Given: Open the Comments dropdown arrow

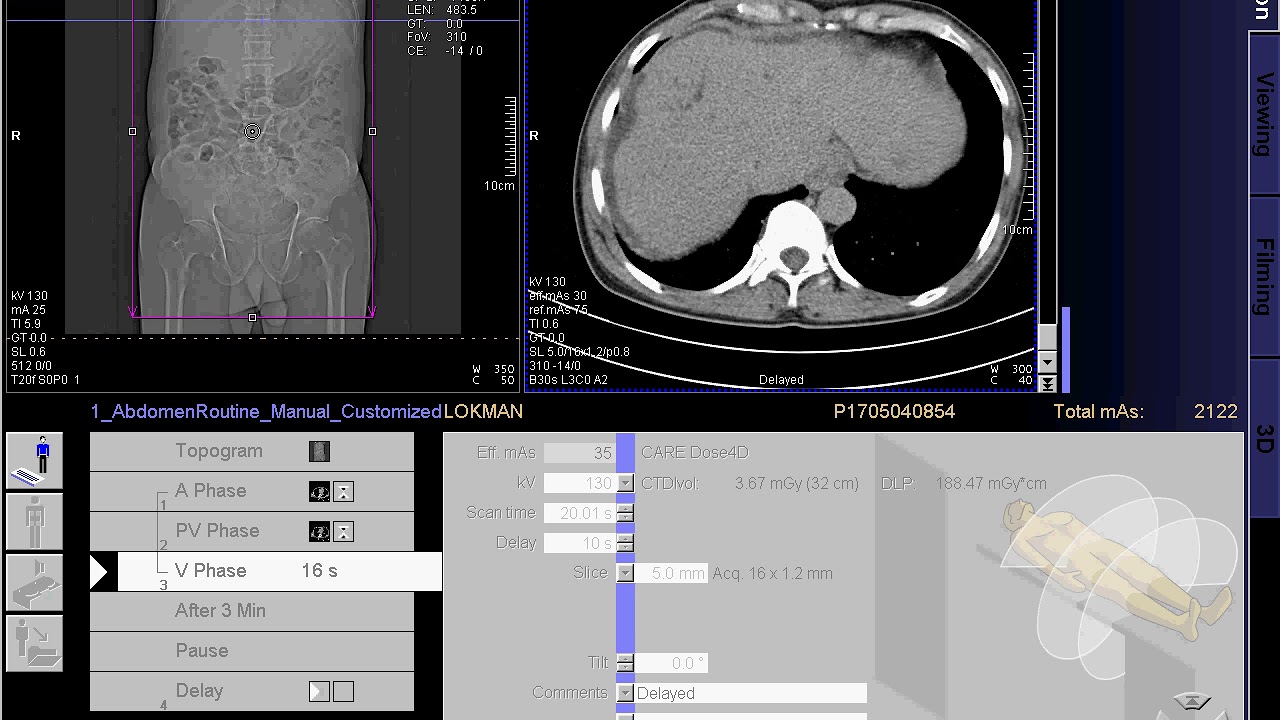Looking at the screenshot, I should click(x=625, y=693).
